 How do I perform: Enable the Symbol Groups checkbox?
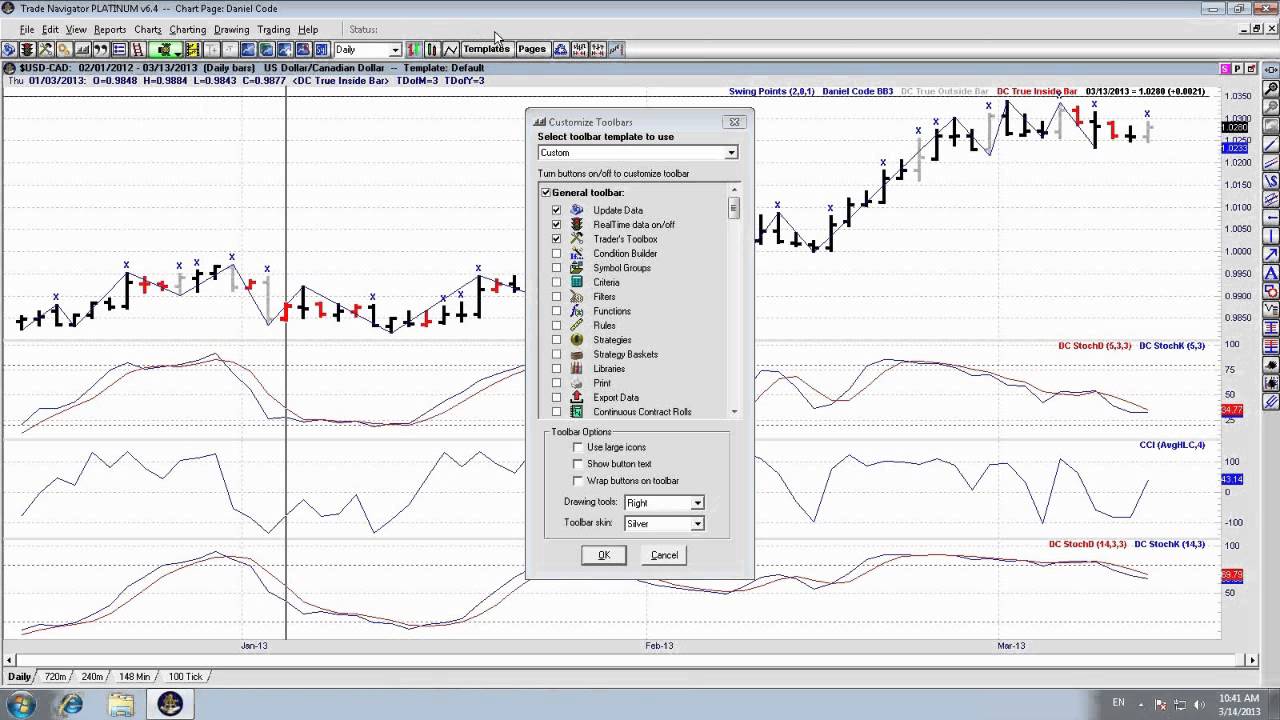(557, 268)
